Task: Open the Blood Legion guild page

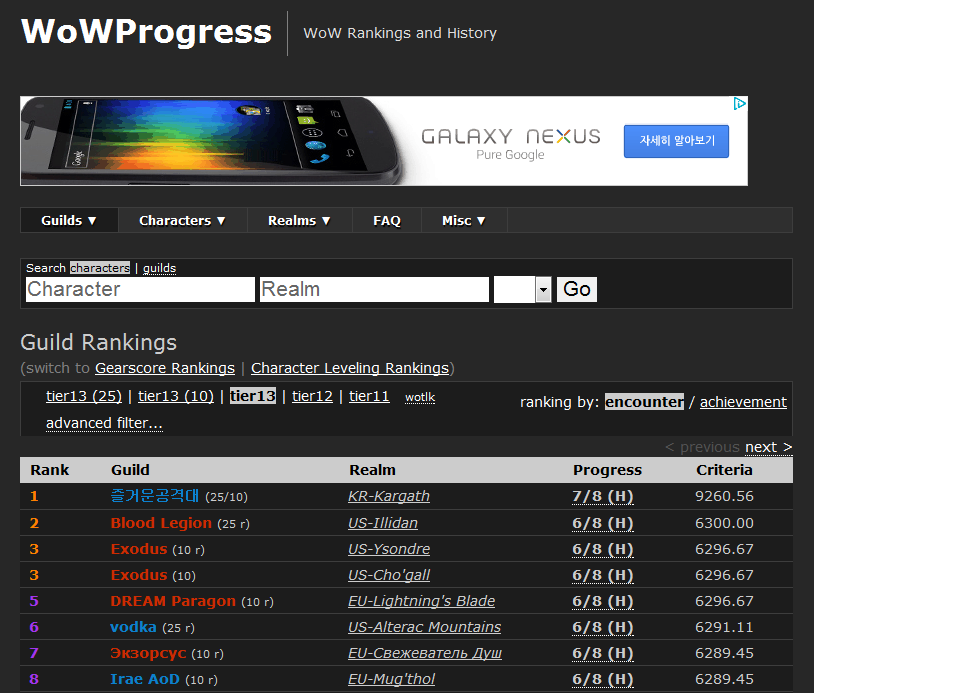Action: pos(161,523)
